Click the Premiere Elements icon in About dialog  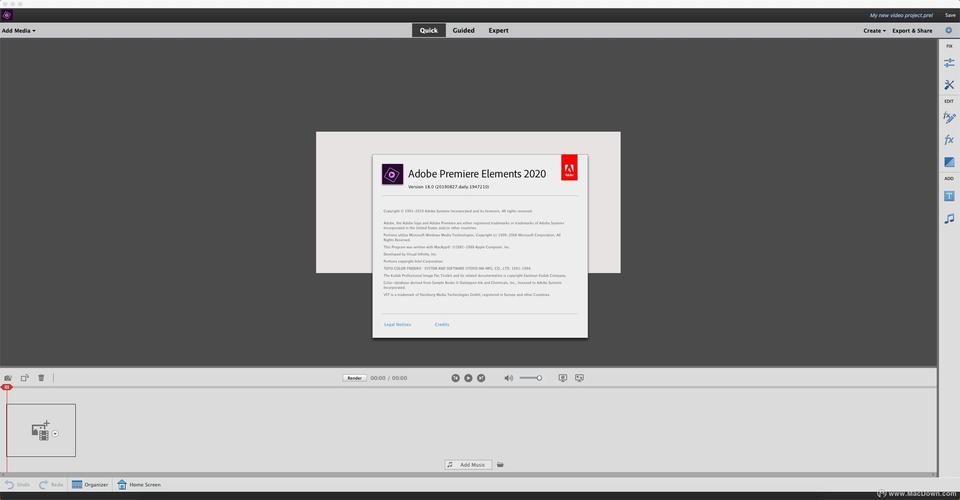[x=392, y=174]
